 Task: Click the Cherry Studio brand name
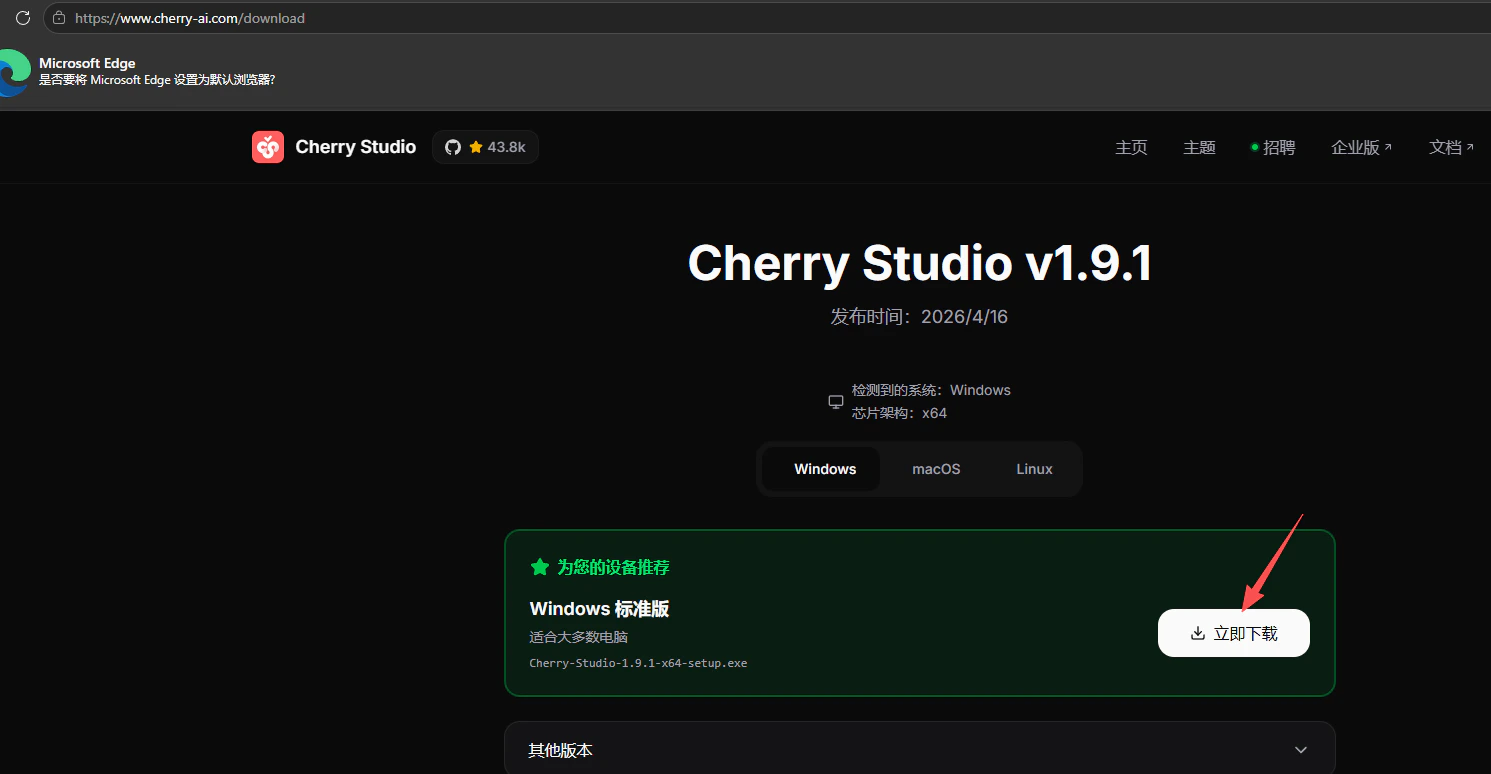pyautogui.click(x=356, y=147)
